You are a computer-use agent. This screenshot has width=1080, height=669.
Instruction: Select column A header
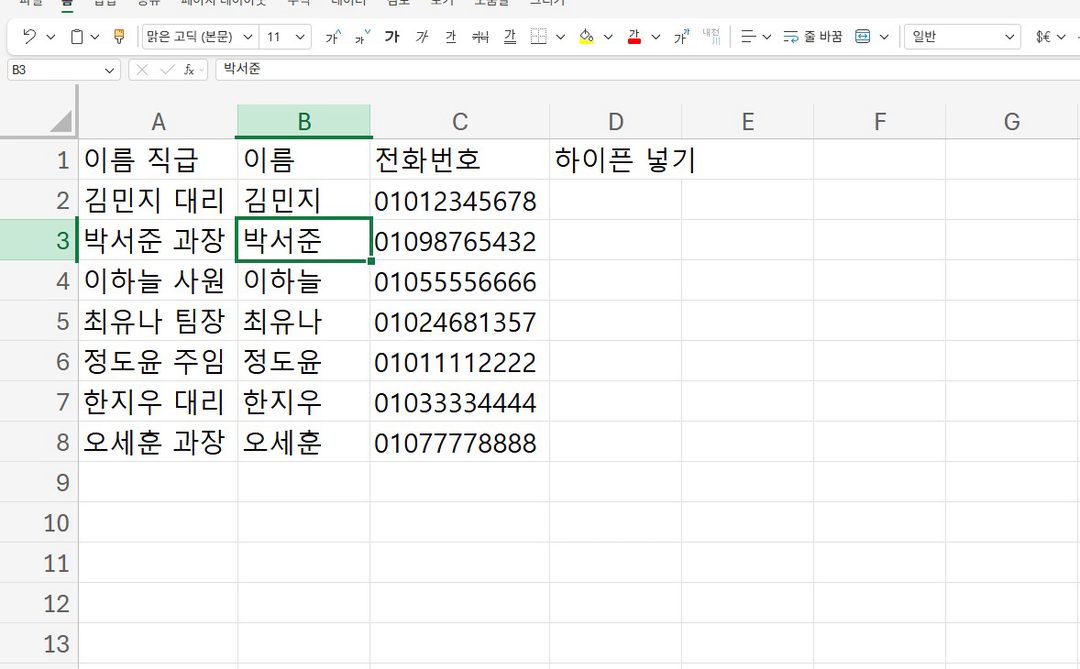[158, 121]
